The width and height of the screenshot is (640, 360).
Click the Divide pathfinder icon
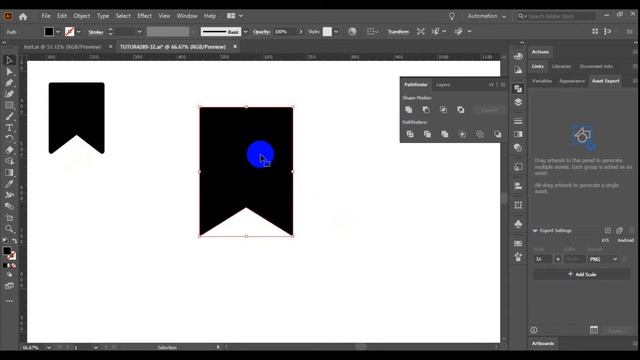pyautogui.click(x=410, y=134)
